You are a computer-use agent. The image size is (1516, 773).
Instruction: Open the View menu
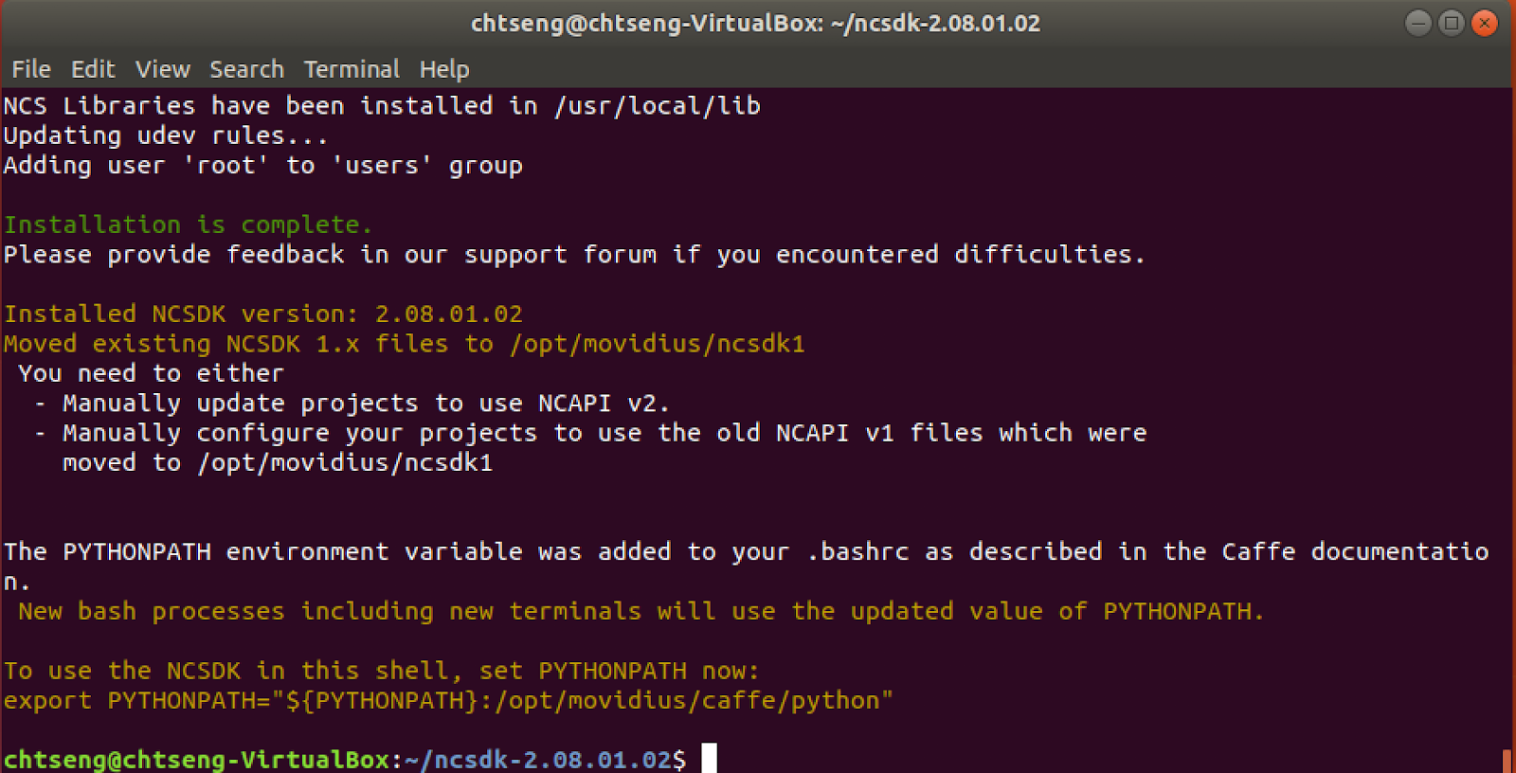coord(163,69)
